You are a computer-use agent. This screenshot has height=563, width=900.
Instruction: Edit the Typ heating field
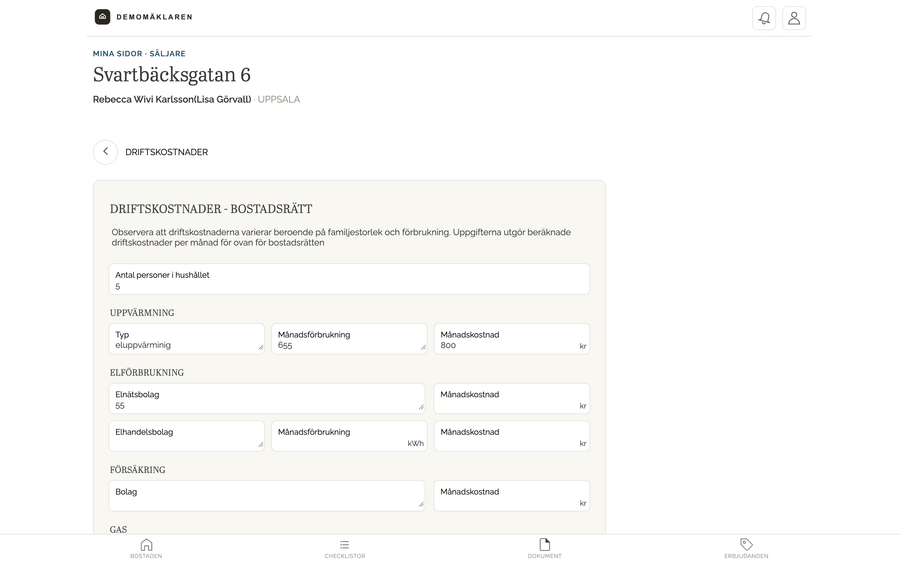click(187, 339)
